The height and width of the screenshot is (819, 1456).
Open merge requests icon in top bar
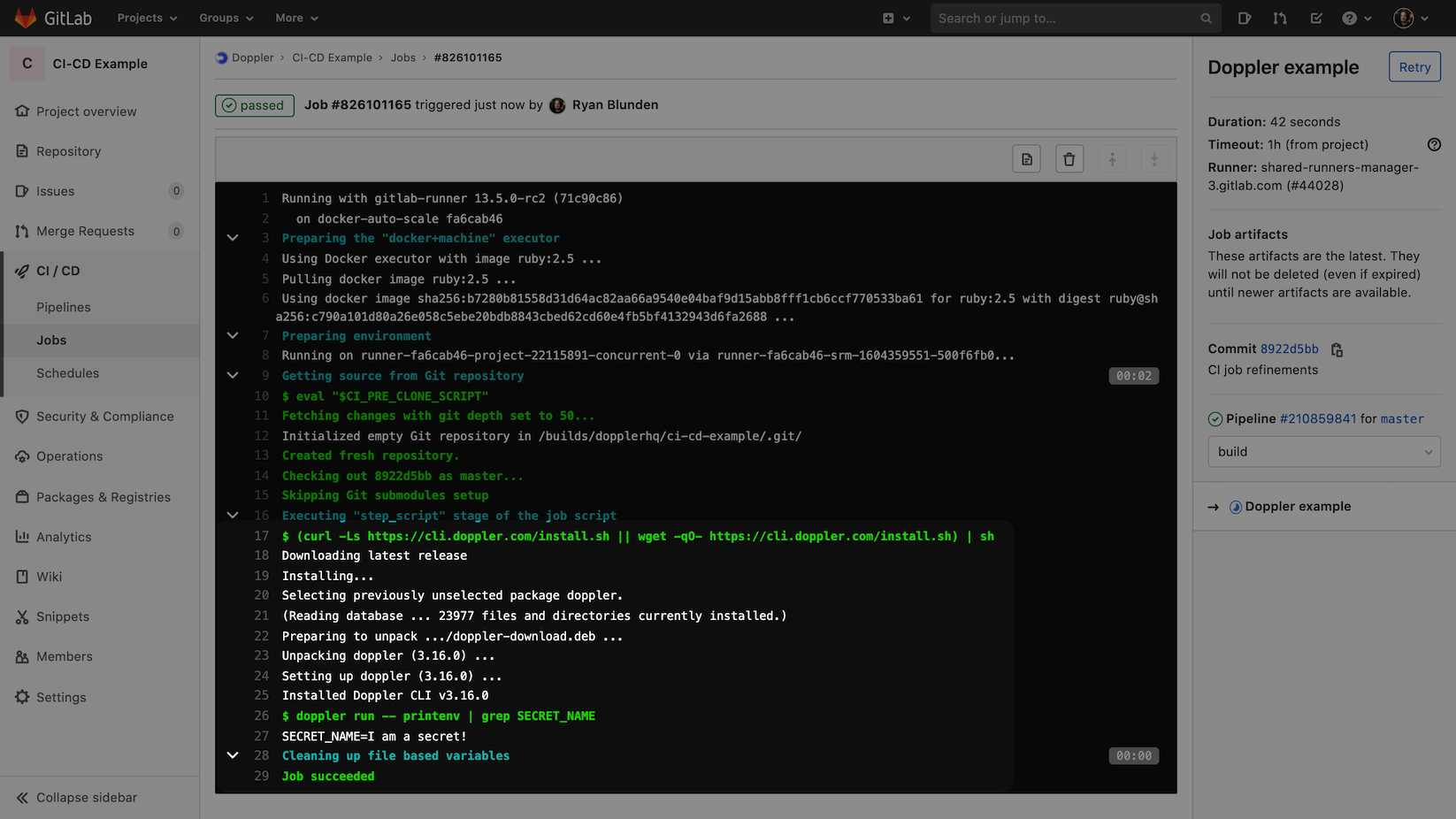(1280, 18)
